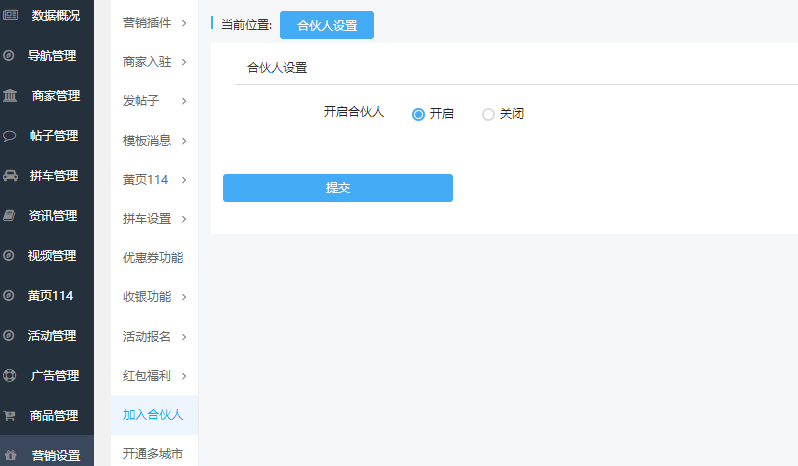
Task: Click the 开启合伙人 field label
Action: click(x=354, y=111)
